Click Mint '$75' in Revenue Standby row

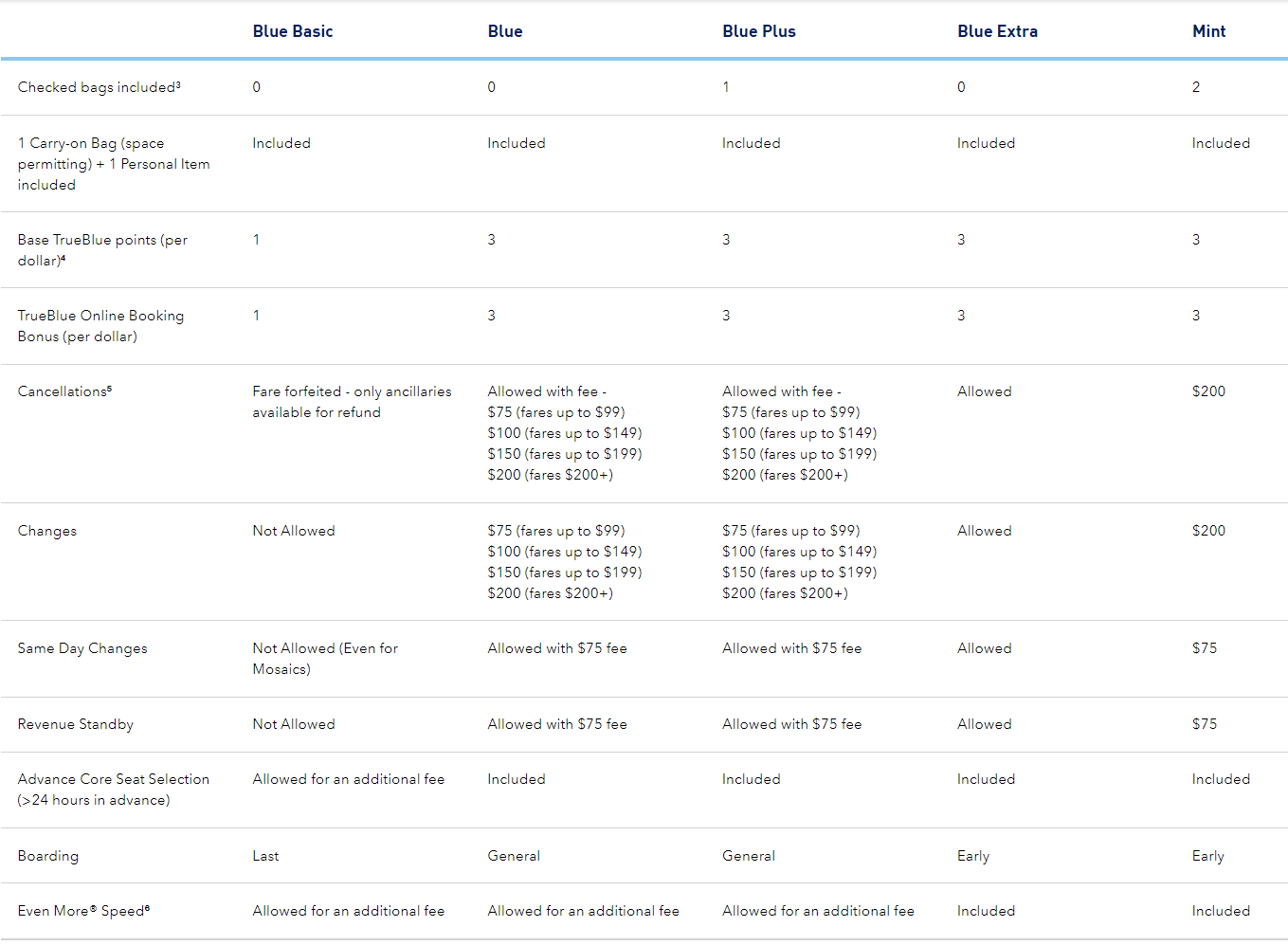[1205, 724]
